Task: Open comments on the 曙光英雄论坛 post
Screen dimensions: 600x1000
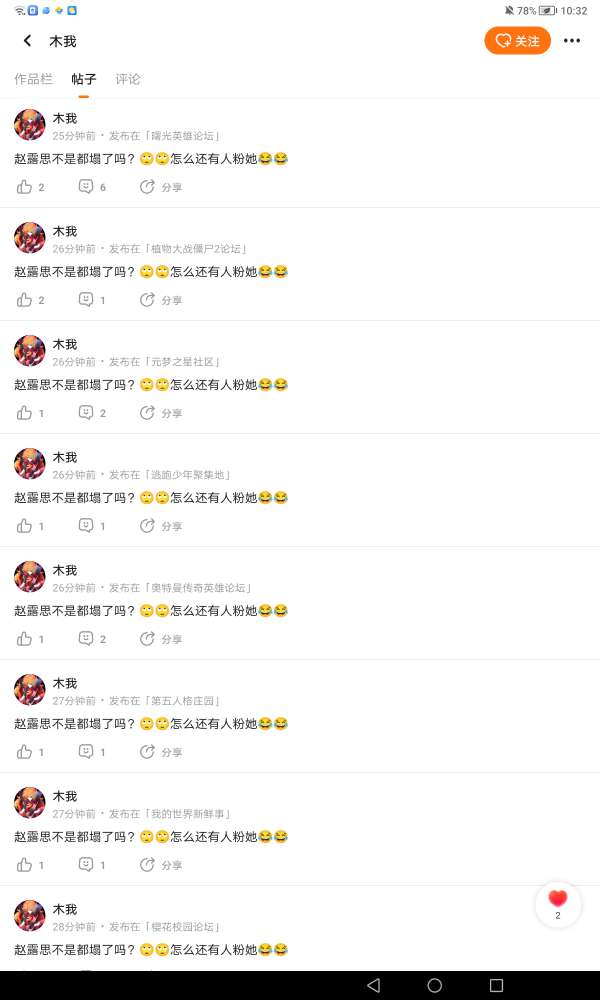Action: pos(92,187)
